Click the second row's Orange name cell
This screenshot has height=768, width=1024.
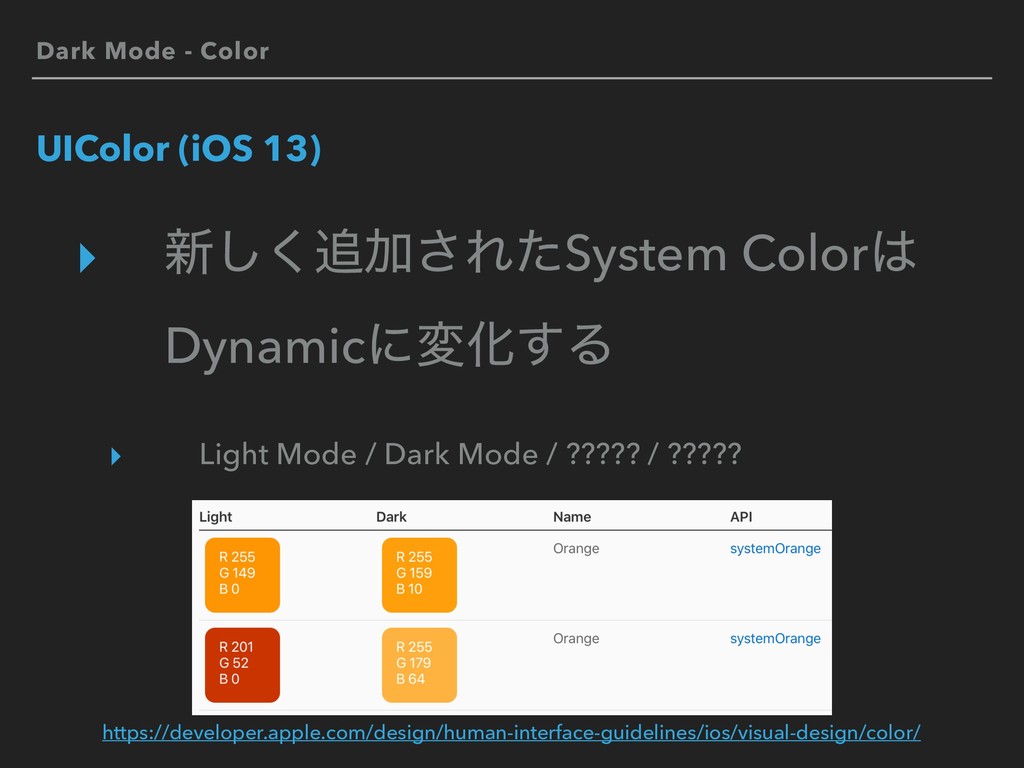(576, 639)
